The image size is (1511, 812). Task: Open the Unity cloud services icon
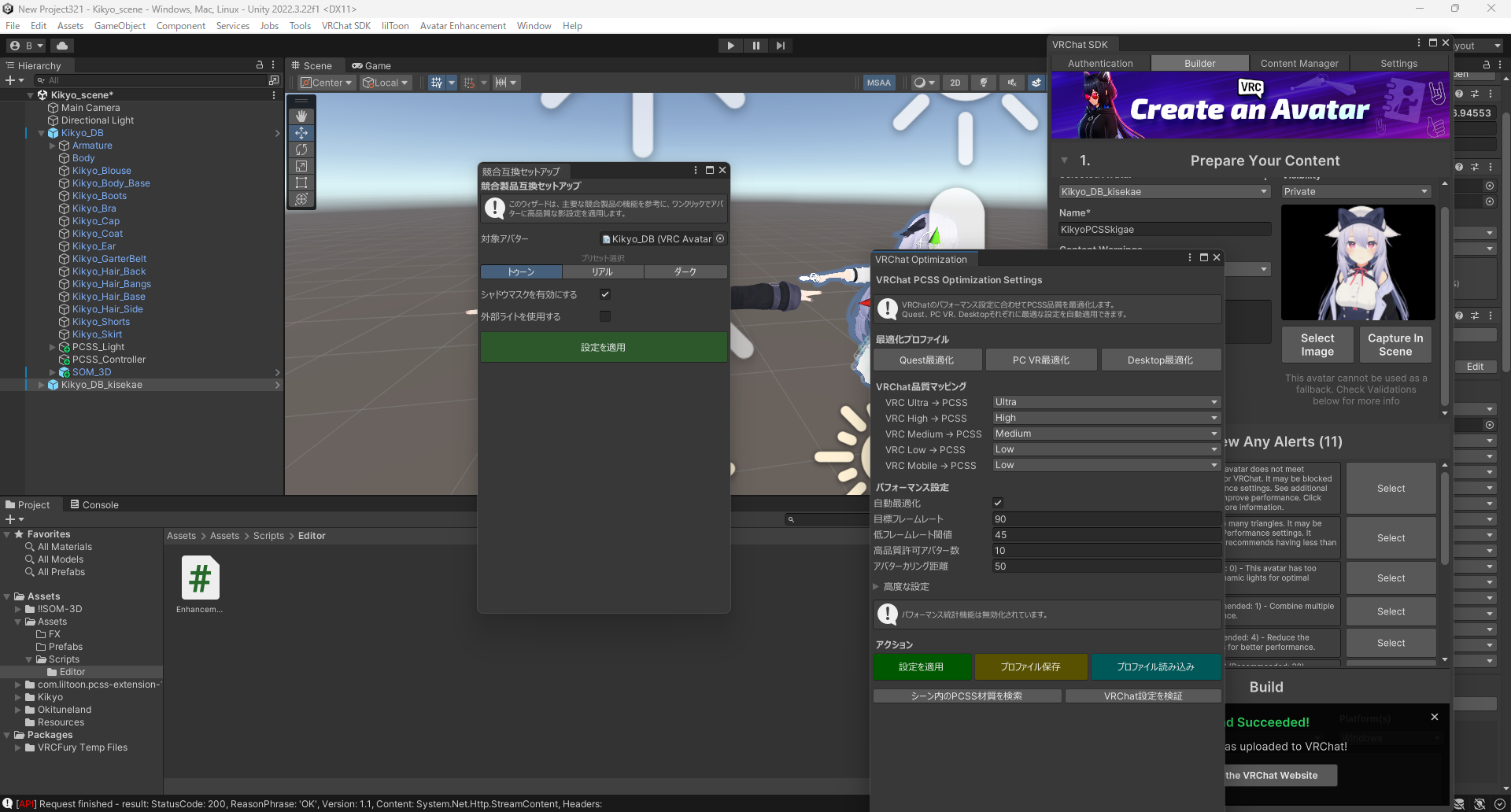coord(62,46)
